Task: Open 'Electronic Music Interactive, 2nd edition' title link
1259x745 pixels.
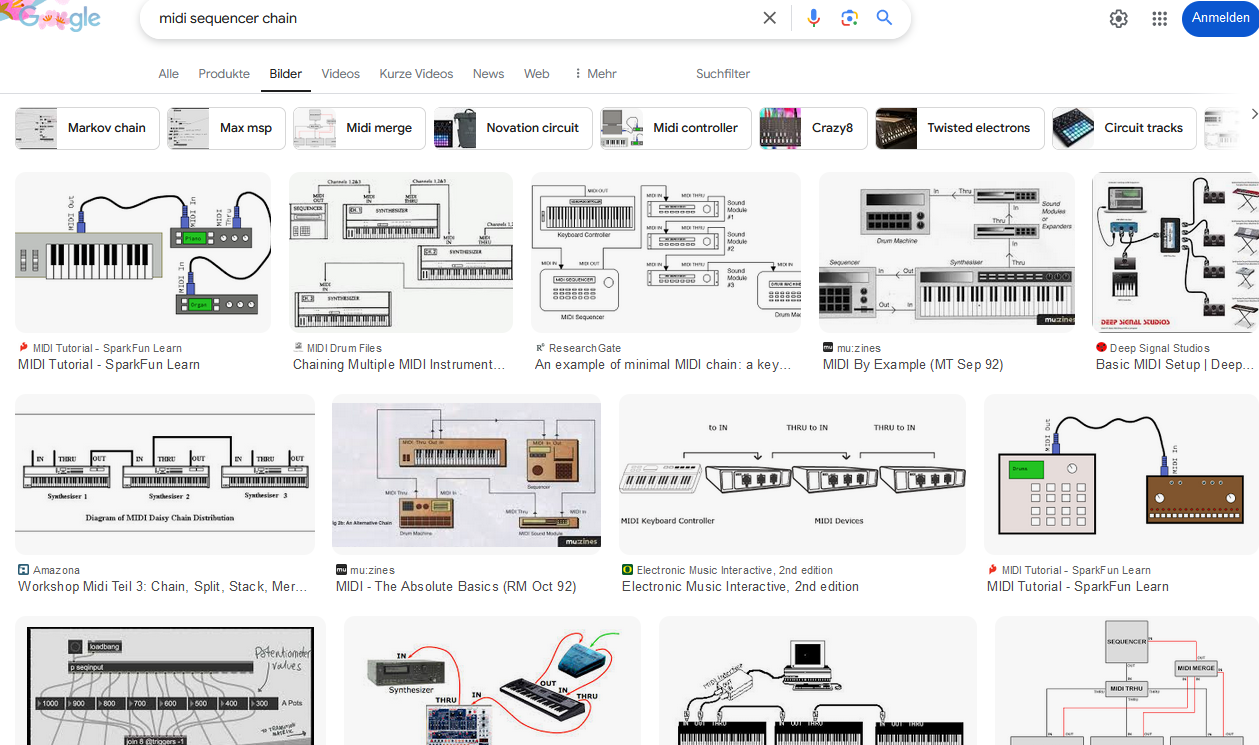Action: (741, 587)
